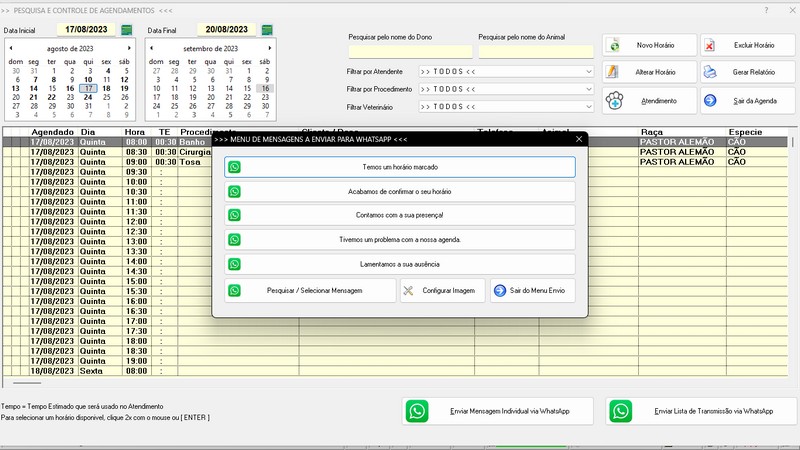This screenshot has width=800, height=450.
Task: Choose 'Tivemos um problema com a nossa agenda'
Action: click(x=400, y=240)
